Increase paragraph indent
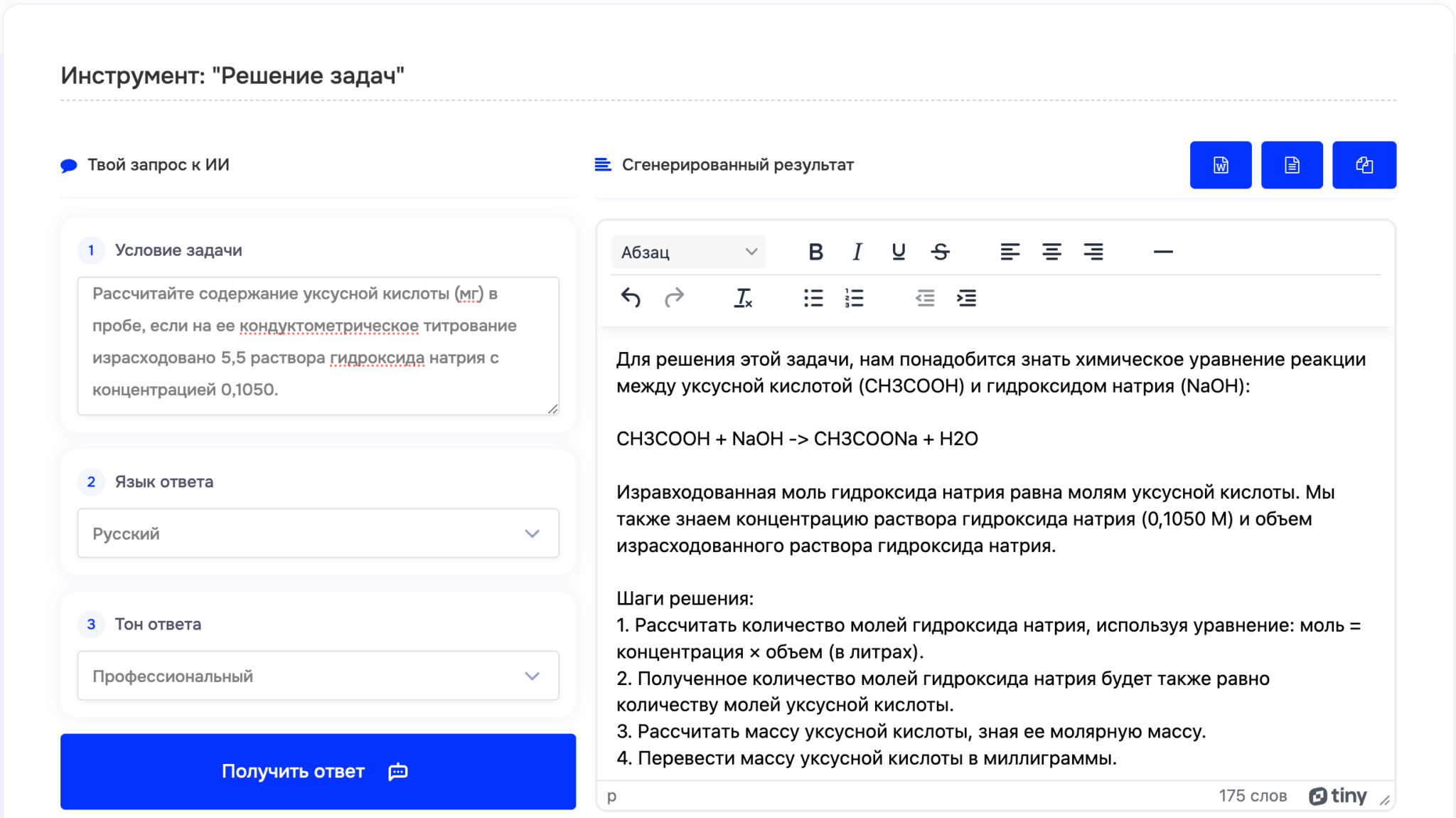The height and width of the screenshot is (818, 1456). [x=966, y=297]
